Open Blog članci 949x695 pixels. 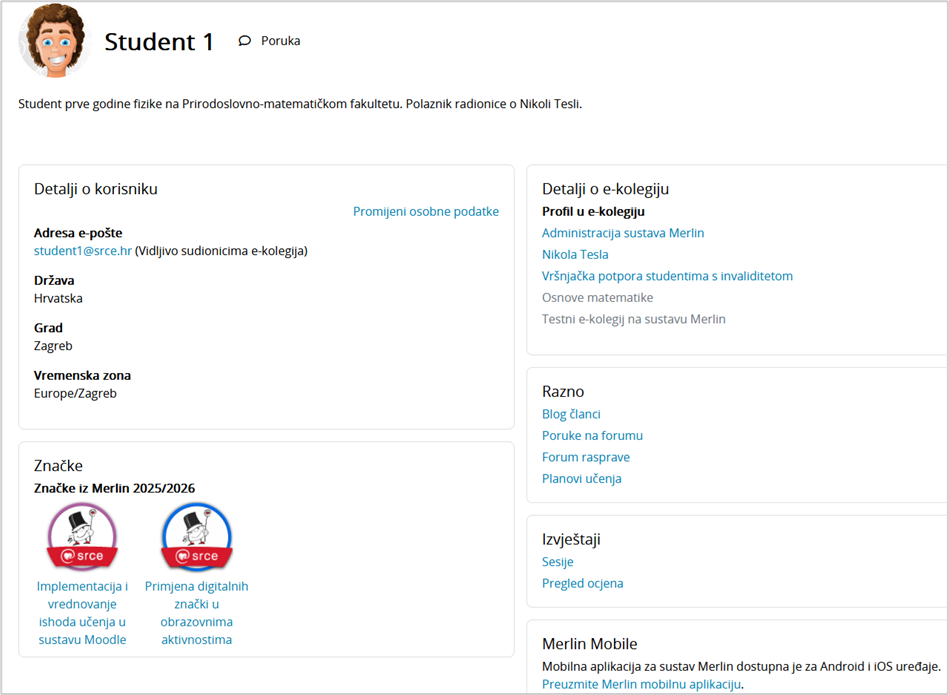tap(571, 414)
